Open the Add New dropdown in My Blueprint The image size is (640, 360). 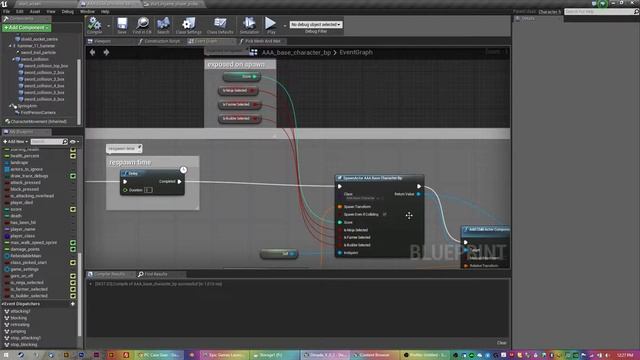(16, 142)
